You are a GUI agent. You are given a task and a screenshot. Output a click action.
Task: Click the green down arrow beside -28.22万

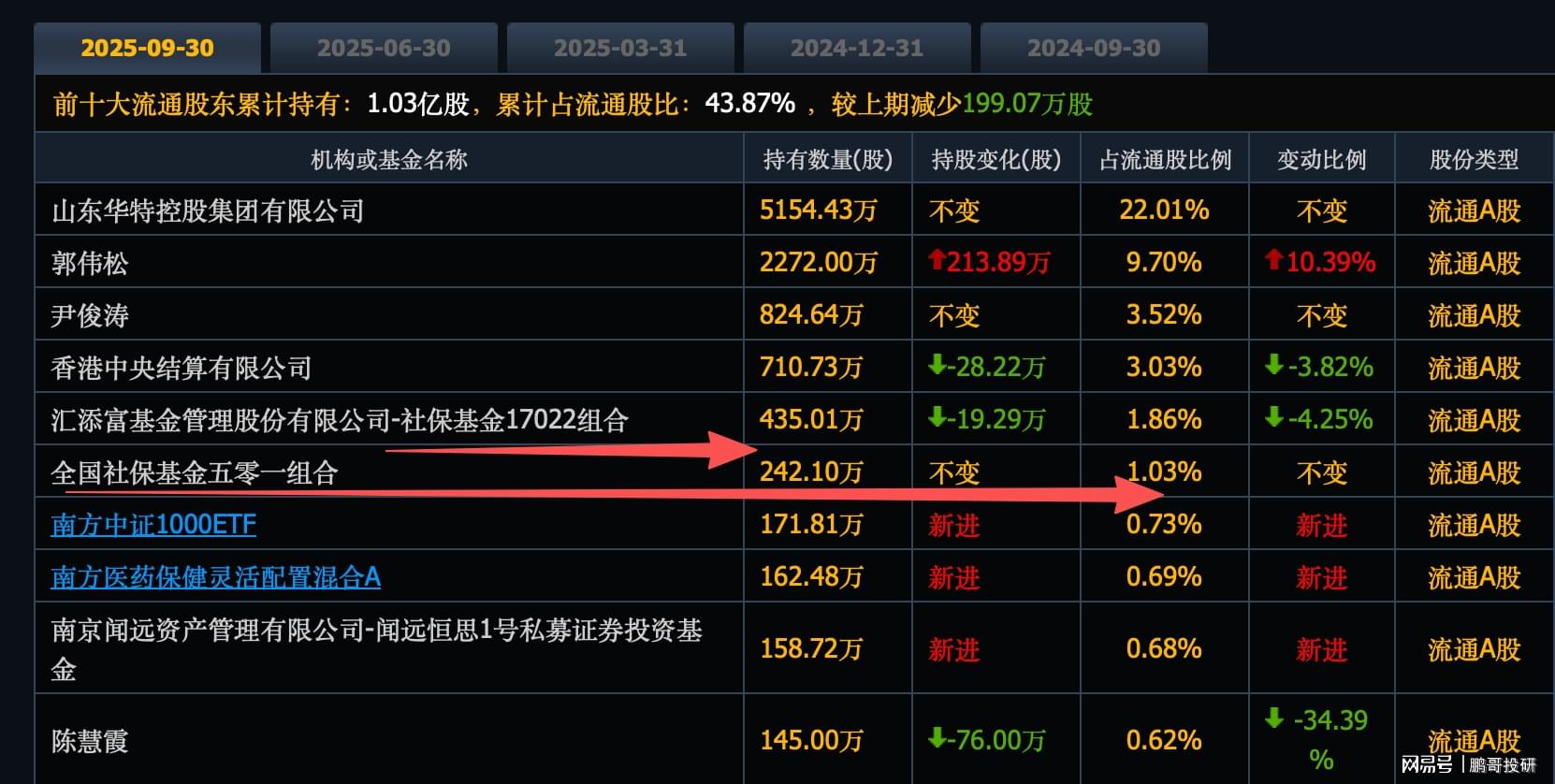[x=937, y=366]
